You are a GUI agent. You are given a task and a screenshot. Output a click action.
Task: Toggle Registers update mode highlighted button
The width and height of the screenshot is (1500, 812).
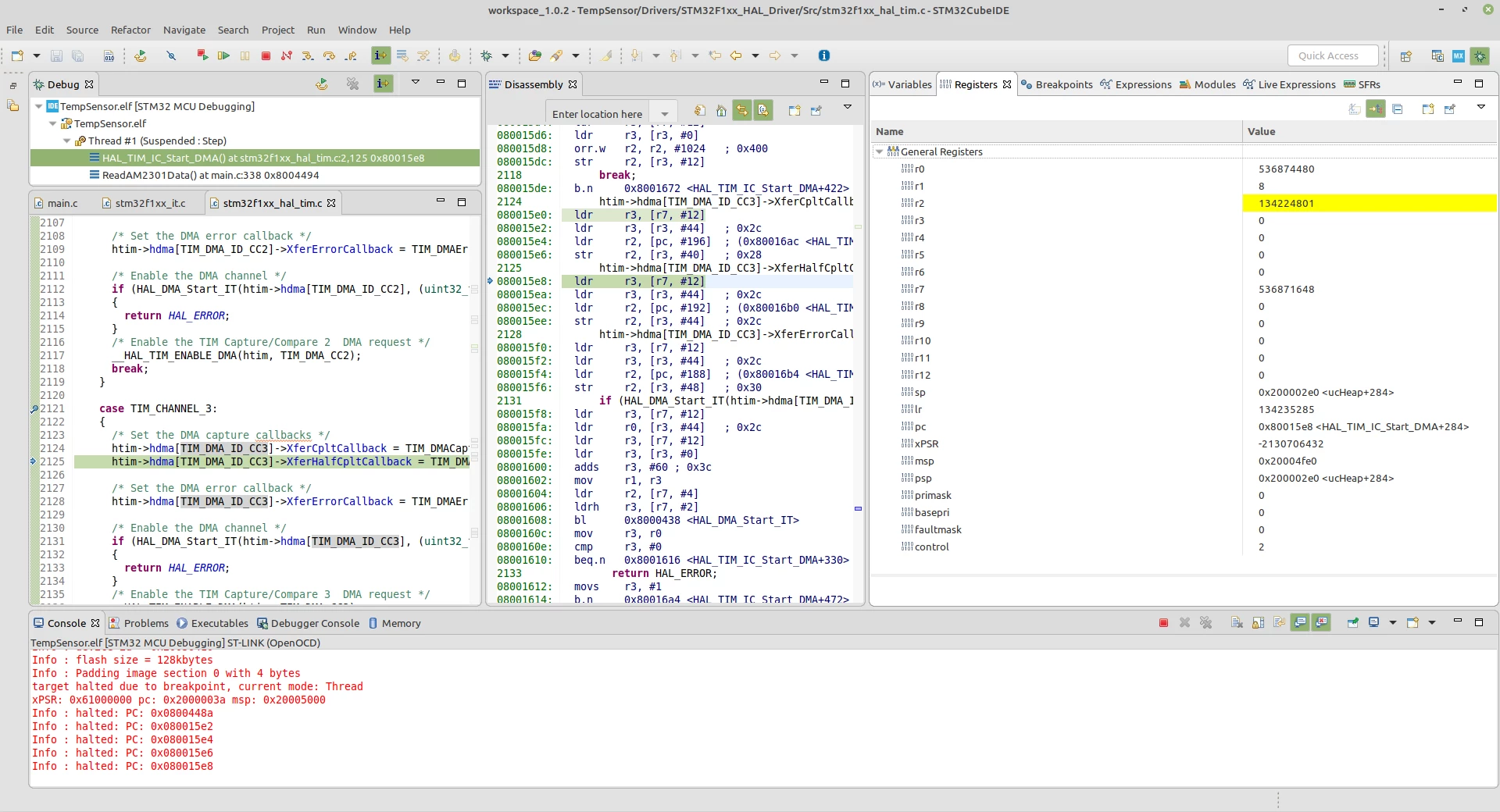[1376, 109]
